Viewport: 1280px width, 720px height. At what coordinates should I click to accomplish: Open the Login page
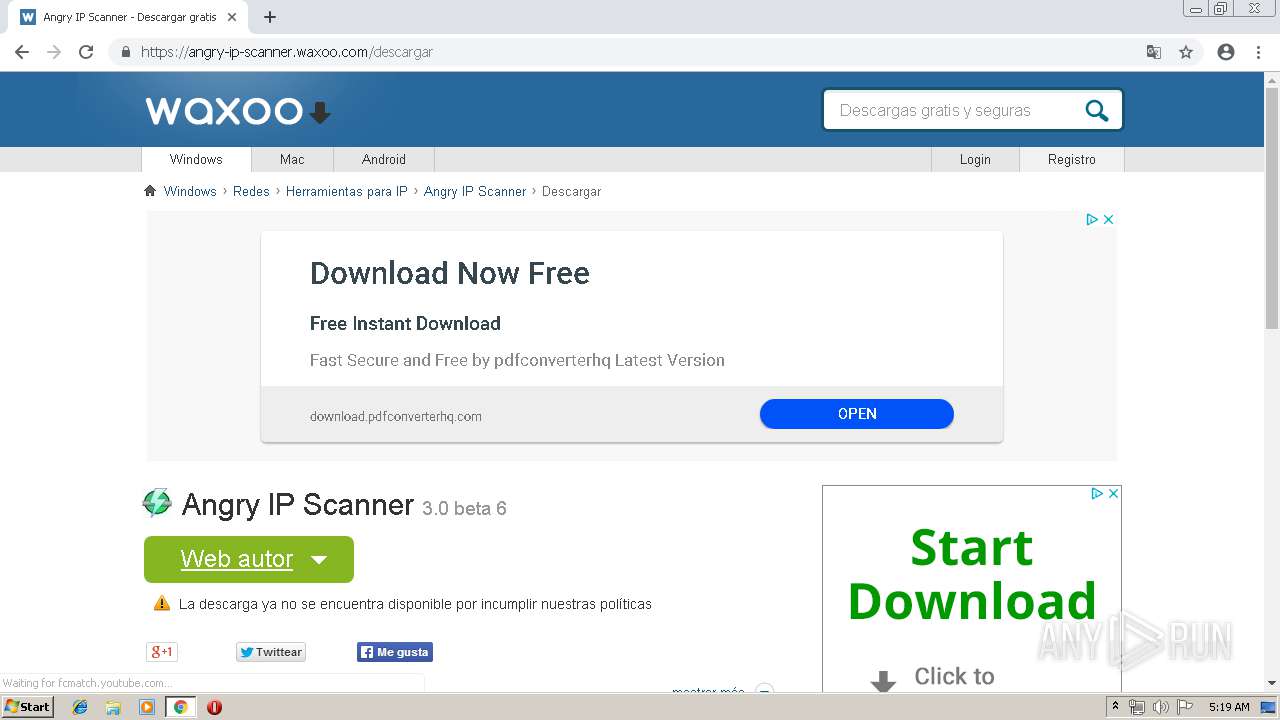[975, 159]
